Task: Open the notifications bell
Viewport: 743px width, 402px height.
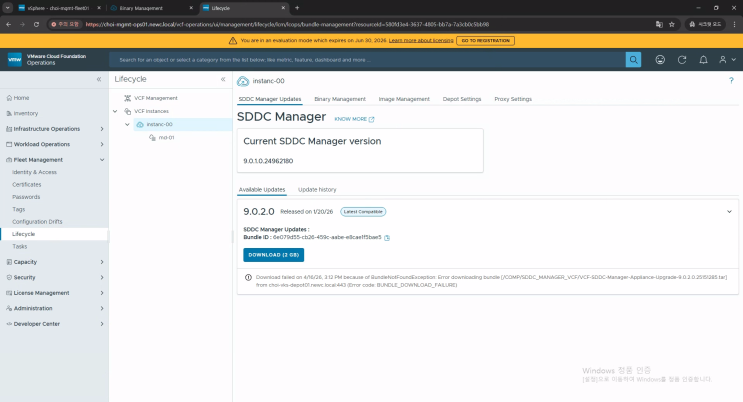Action: (704, 60)
